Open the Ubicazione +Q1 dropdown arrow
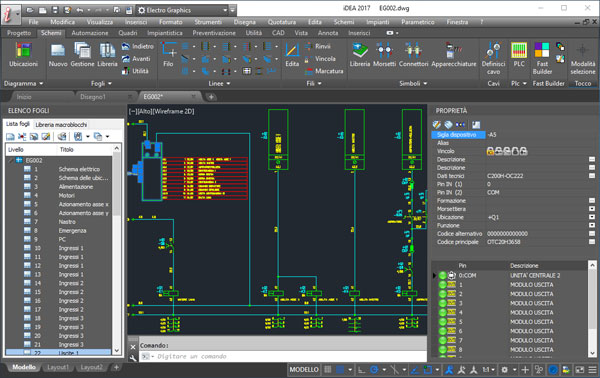600x378 pixels. click(592, 217)
